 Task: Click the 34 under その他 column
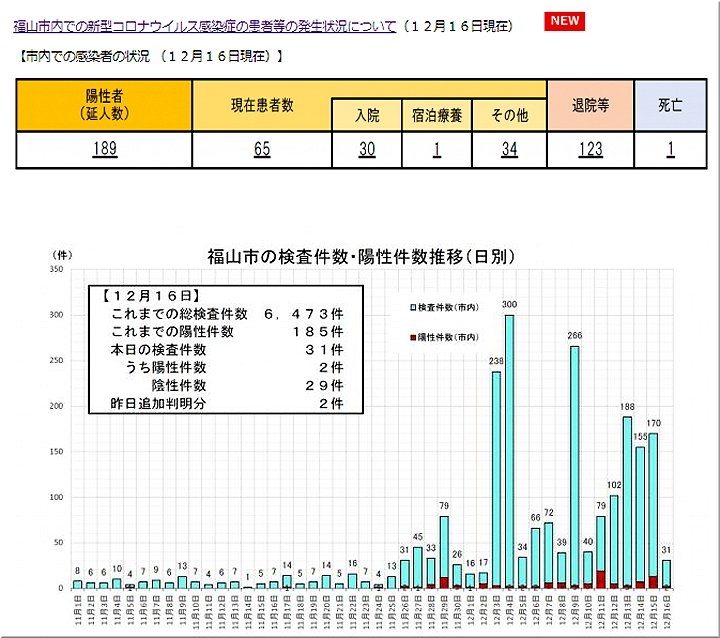click(x=509, y=150)
